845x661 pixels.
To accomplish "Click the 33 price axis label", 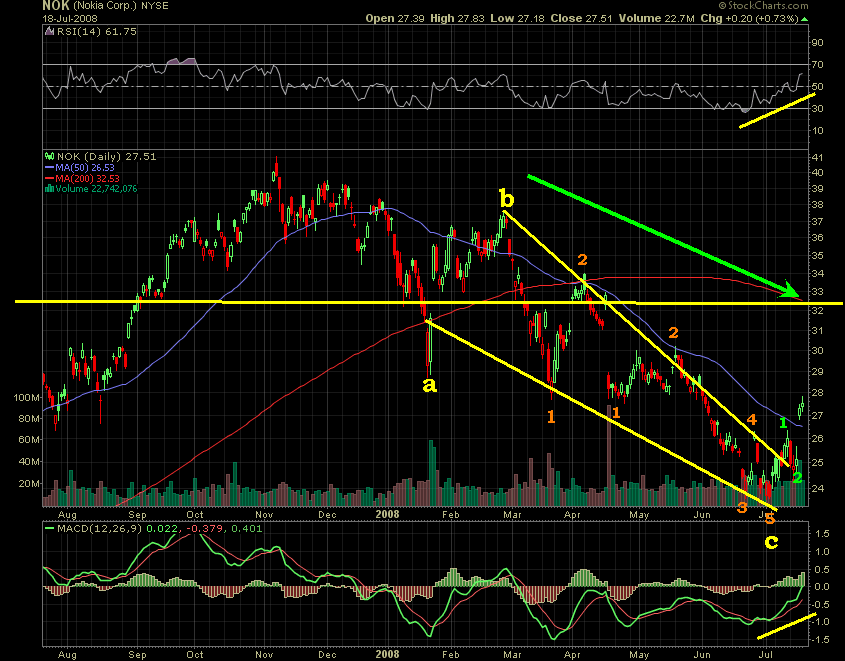I will (817, 291).
